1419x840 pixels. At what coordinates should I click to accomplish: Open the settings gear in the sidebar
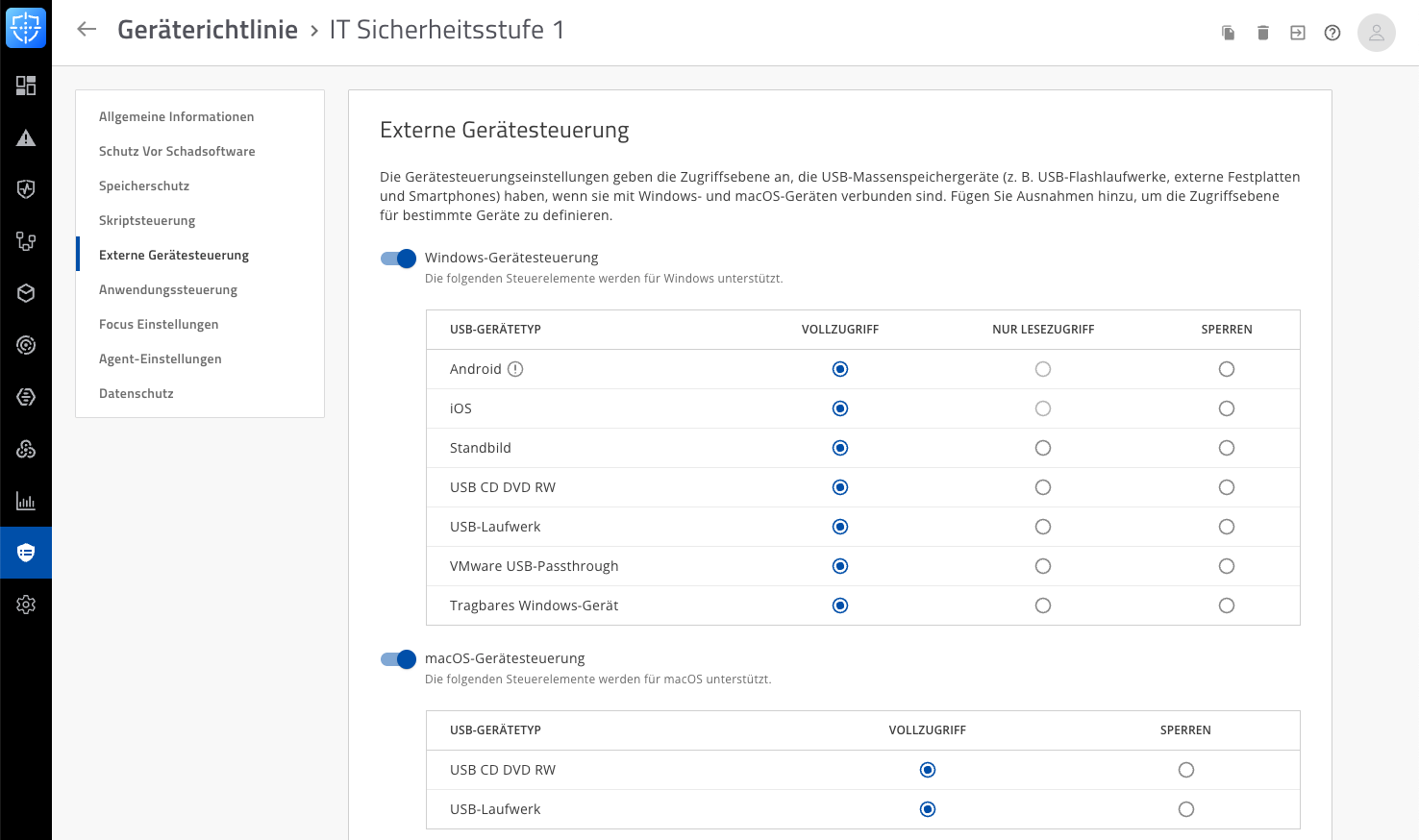(26, 605)
